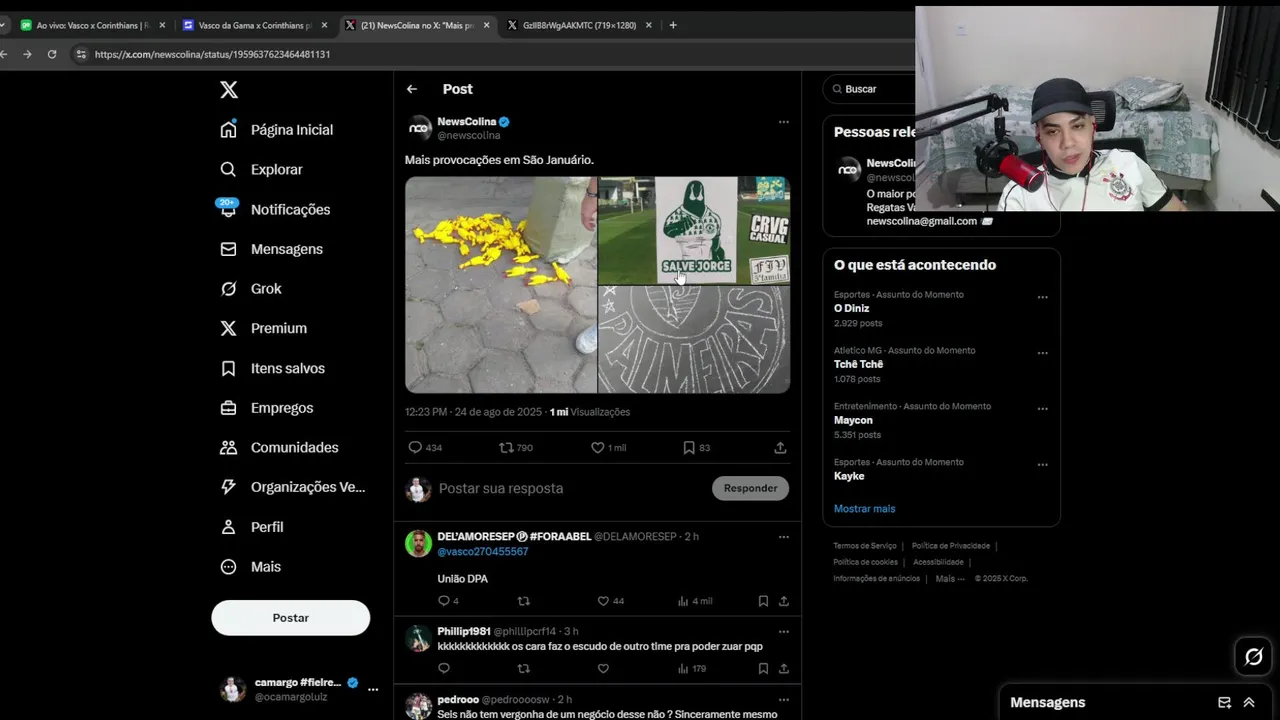This screenshot has width=1280, height=720.
Task: Open NewsColina profile avatar on post
Action: point(419,128)
